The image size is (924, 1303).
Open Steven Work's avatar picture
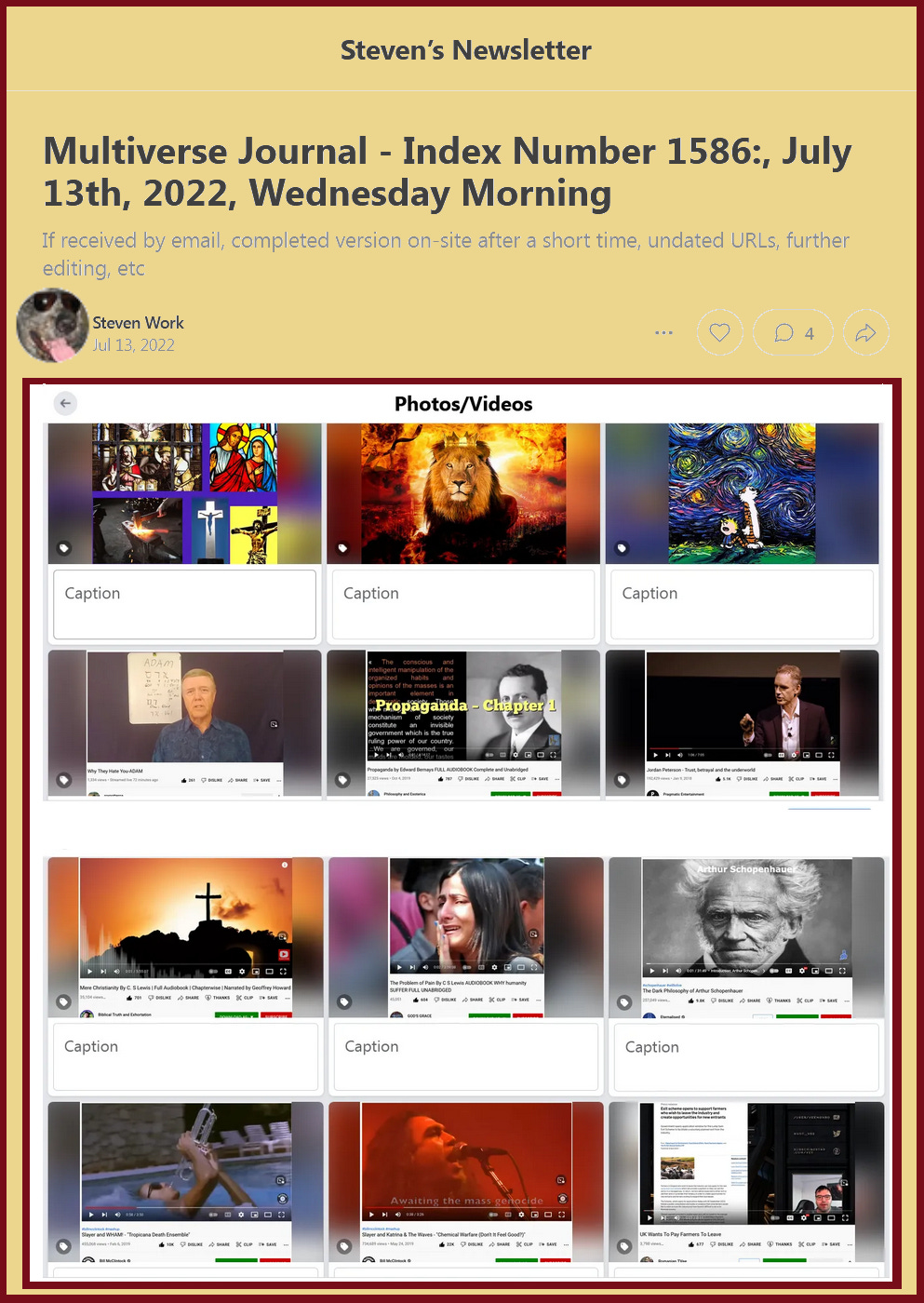point(52,326)
